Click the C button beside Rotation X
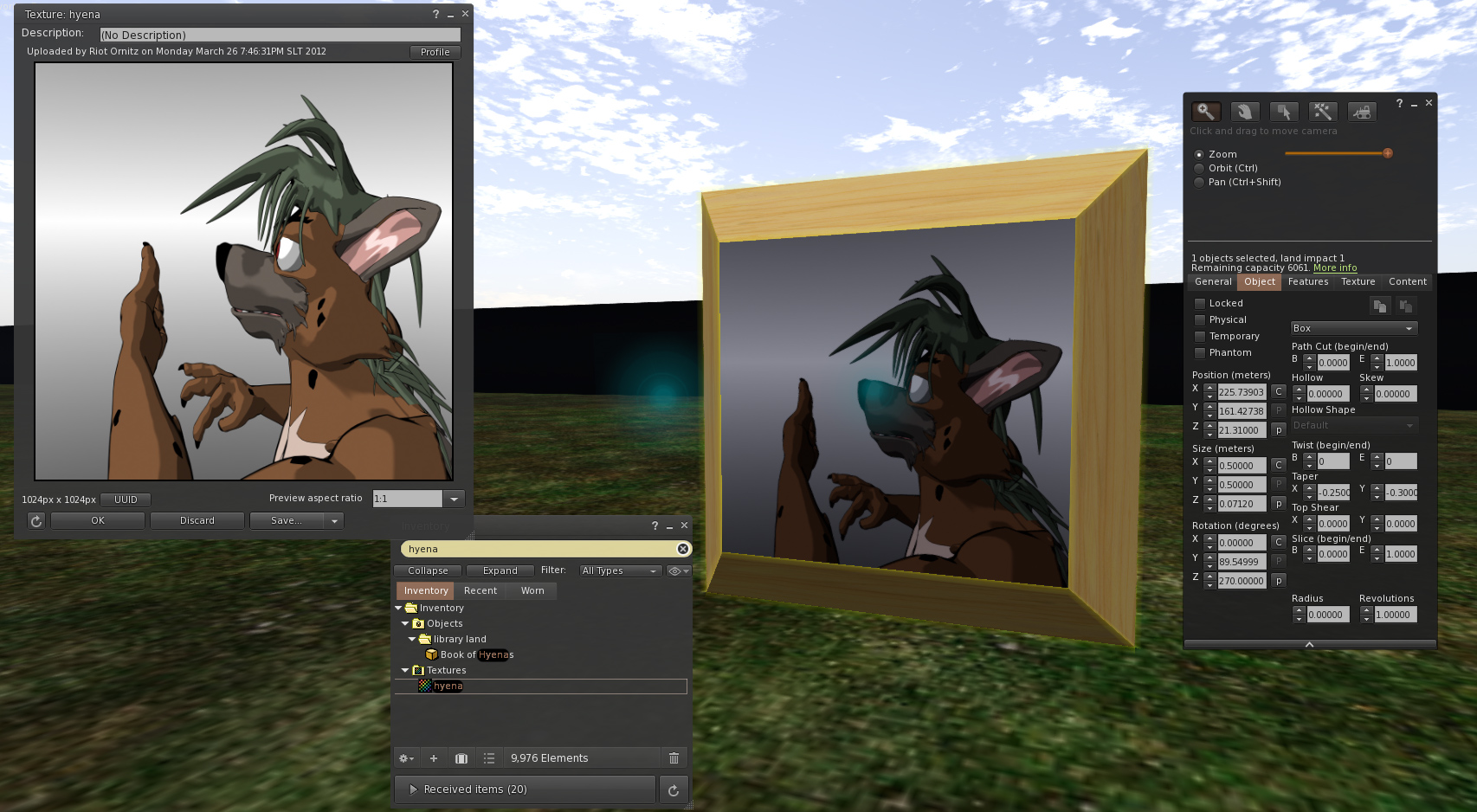1477x812 pixels. [1278, 542]
